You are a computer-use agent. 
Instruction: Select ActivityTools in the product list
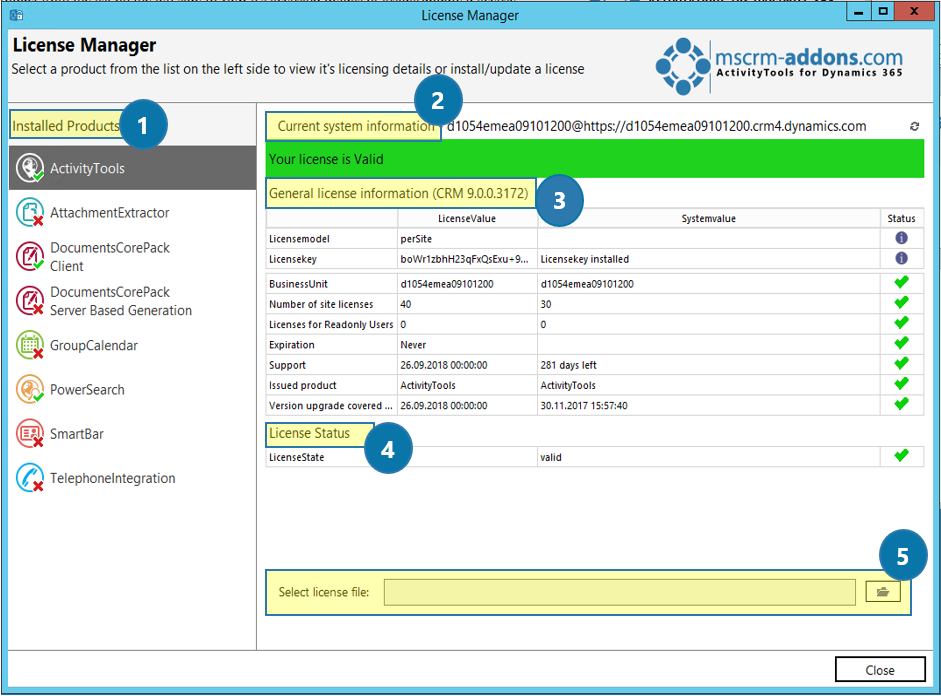click(133, 168)
